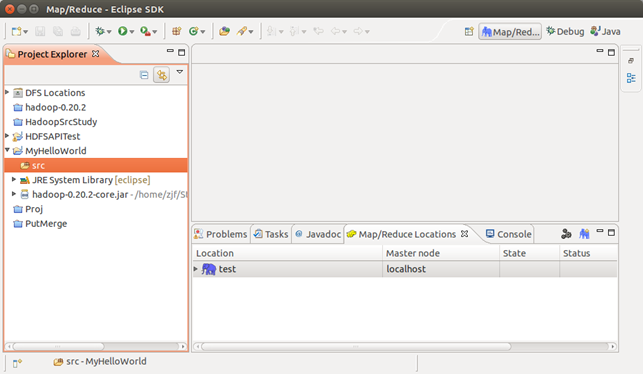
Task: Click the Back navigation arrow icon
Action: point(336,31)
